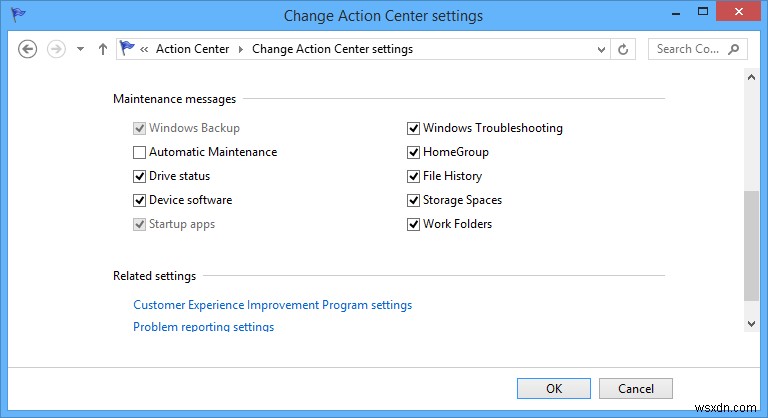Refresh the Action Center settings page
The width and height of the screenshot is (768, 418).
tap(623, 49)
